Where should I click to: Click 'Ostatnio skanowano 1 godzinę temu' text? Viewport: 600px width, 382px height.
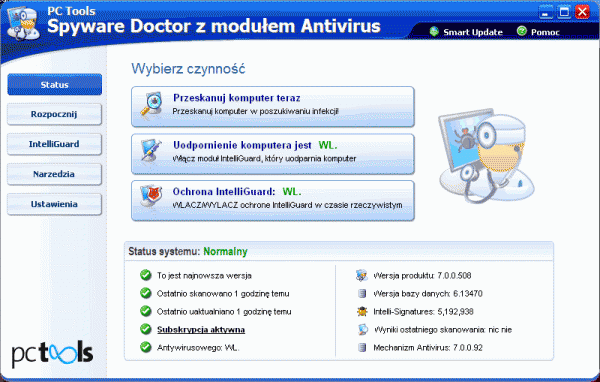click(223, 294)
